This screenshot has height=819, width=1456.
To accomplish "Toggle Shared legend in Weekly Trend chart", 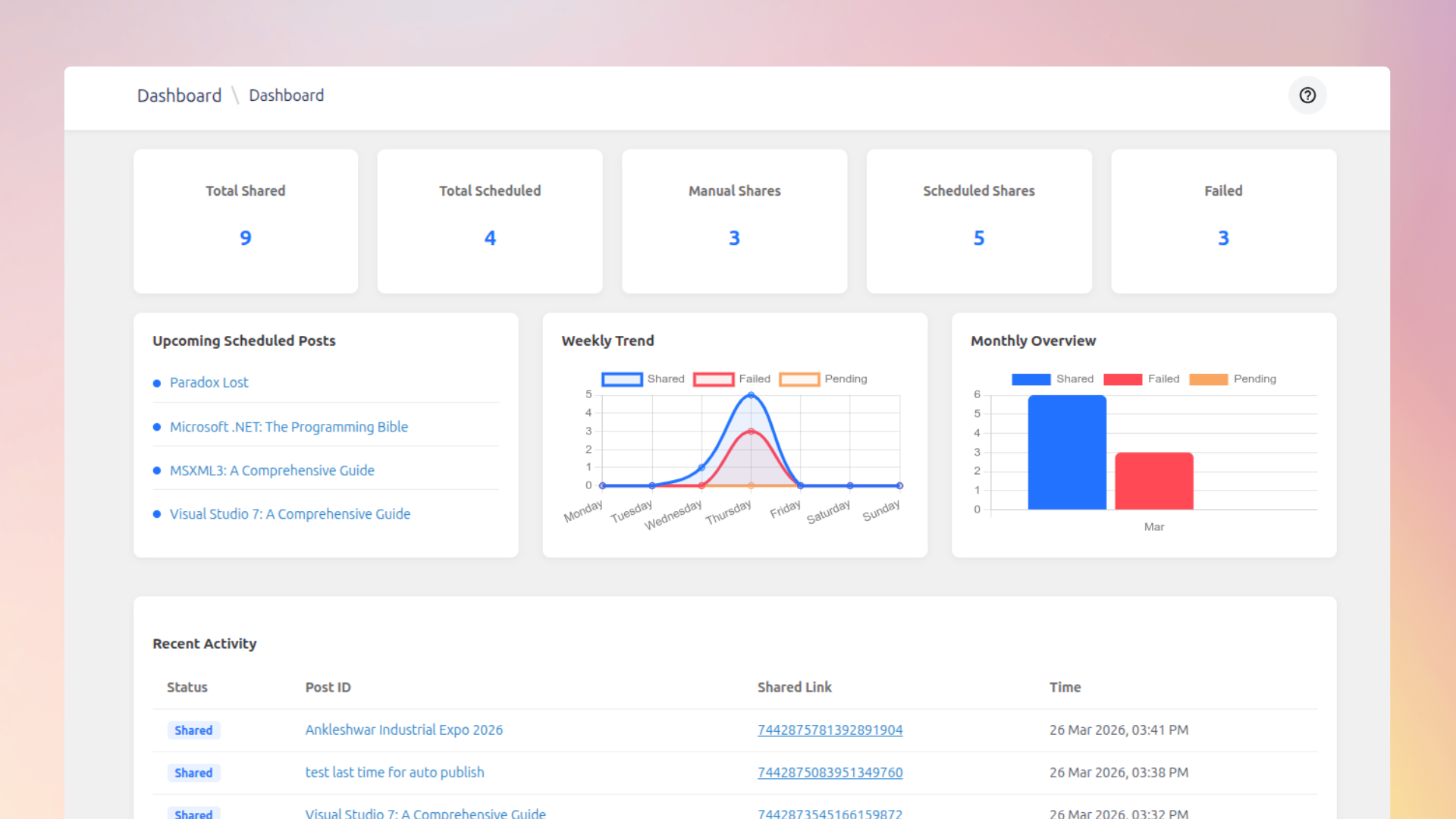I will [643, 379].
